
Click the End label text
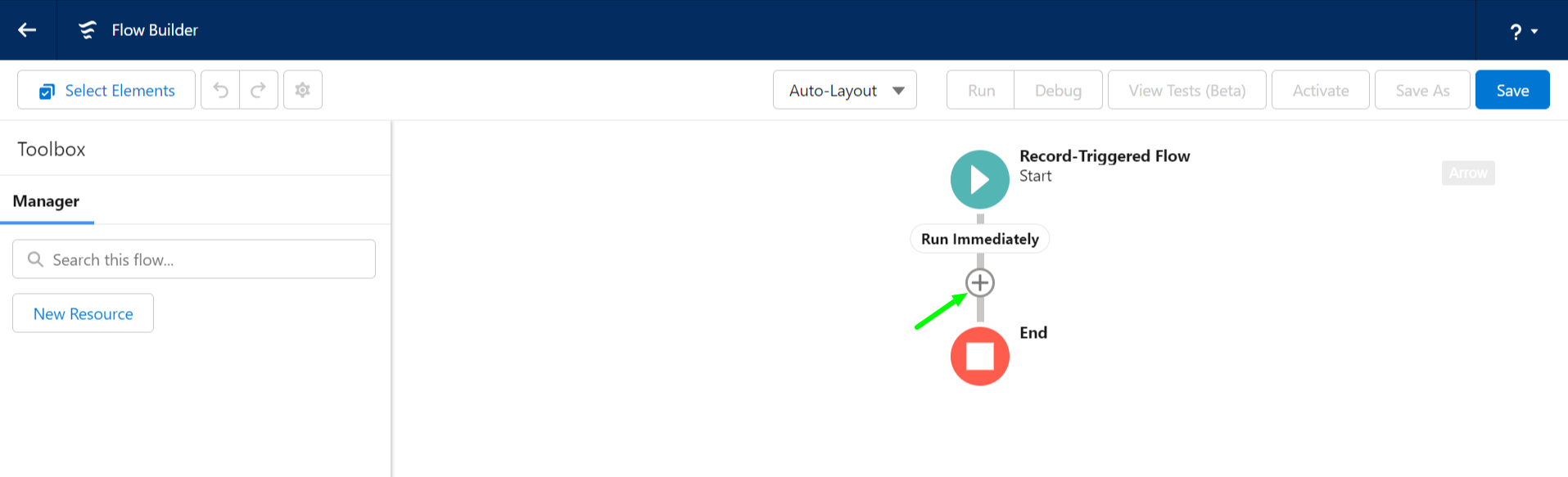pyautogui.click(x=1033, y=333)
